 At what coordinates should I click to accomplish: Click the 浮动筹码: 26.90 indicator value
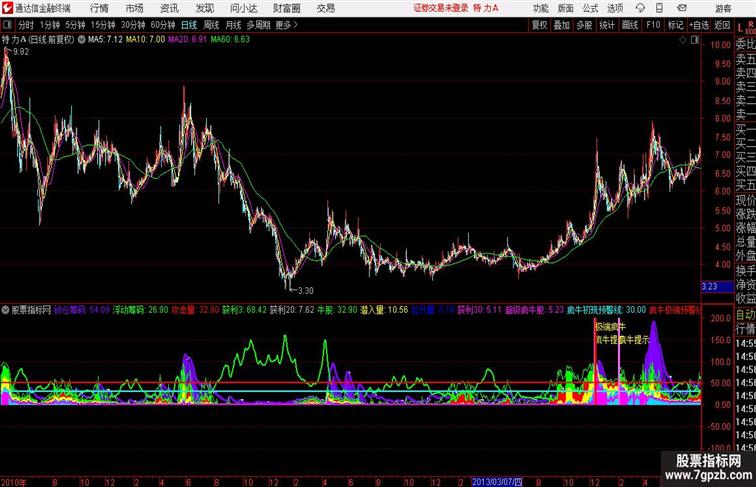[x=141, y=310]
